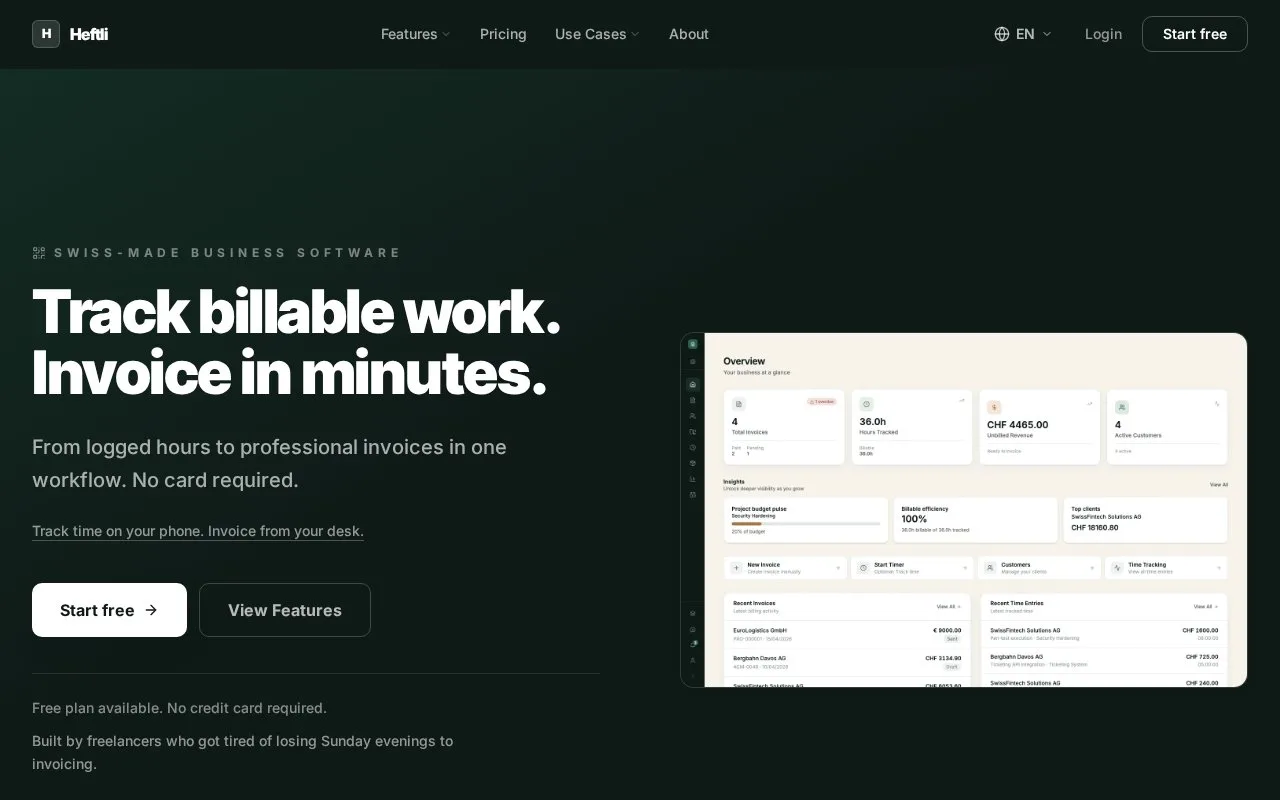The image size is (1280, 800).
Task: Click the currency icon on Unbilled Revenue card
Action: pos(994,407)
